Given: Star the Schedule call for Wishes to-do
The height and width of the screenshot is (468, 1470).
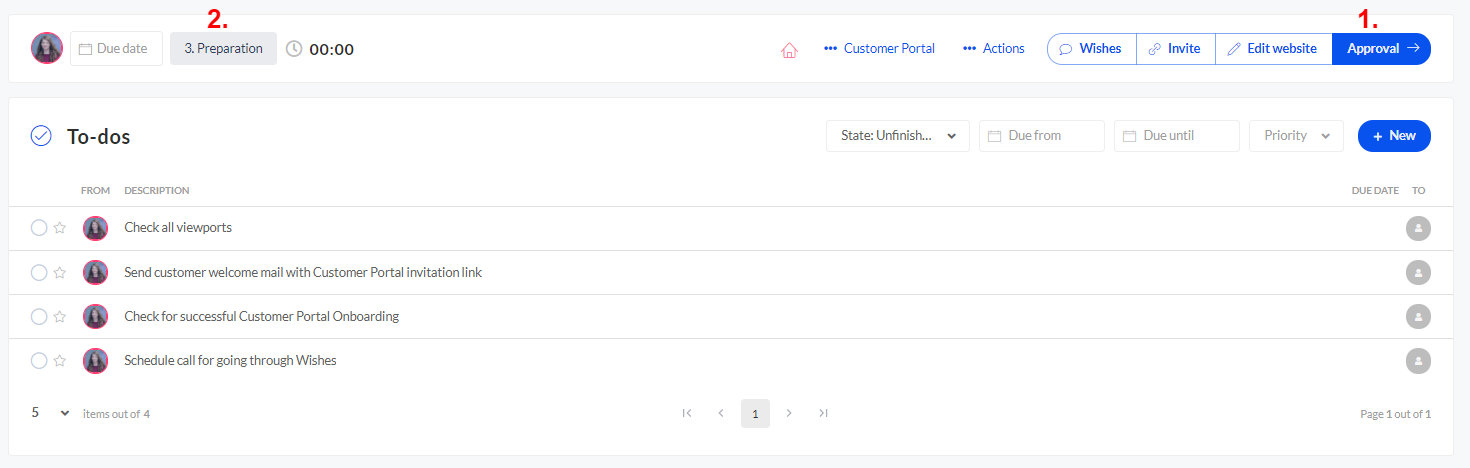Looking at the screenshot, I should coord(60,361).
